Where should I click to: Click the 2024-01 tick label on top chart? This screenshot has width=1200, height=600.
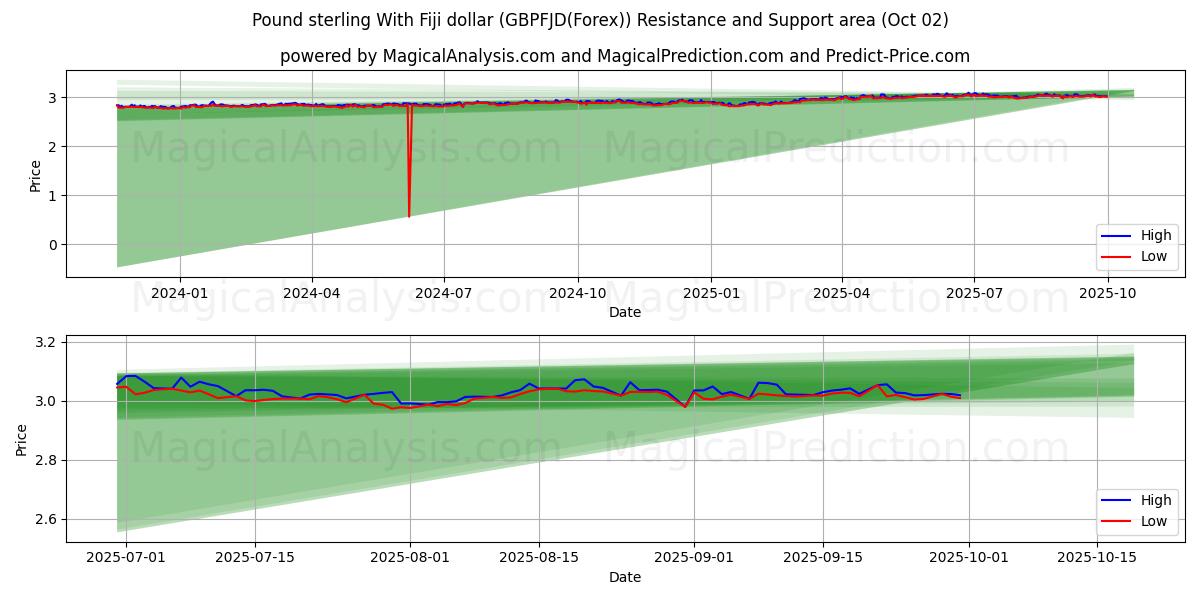[180, 293]
